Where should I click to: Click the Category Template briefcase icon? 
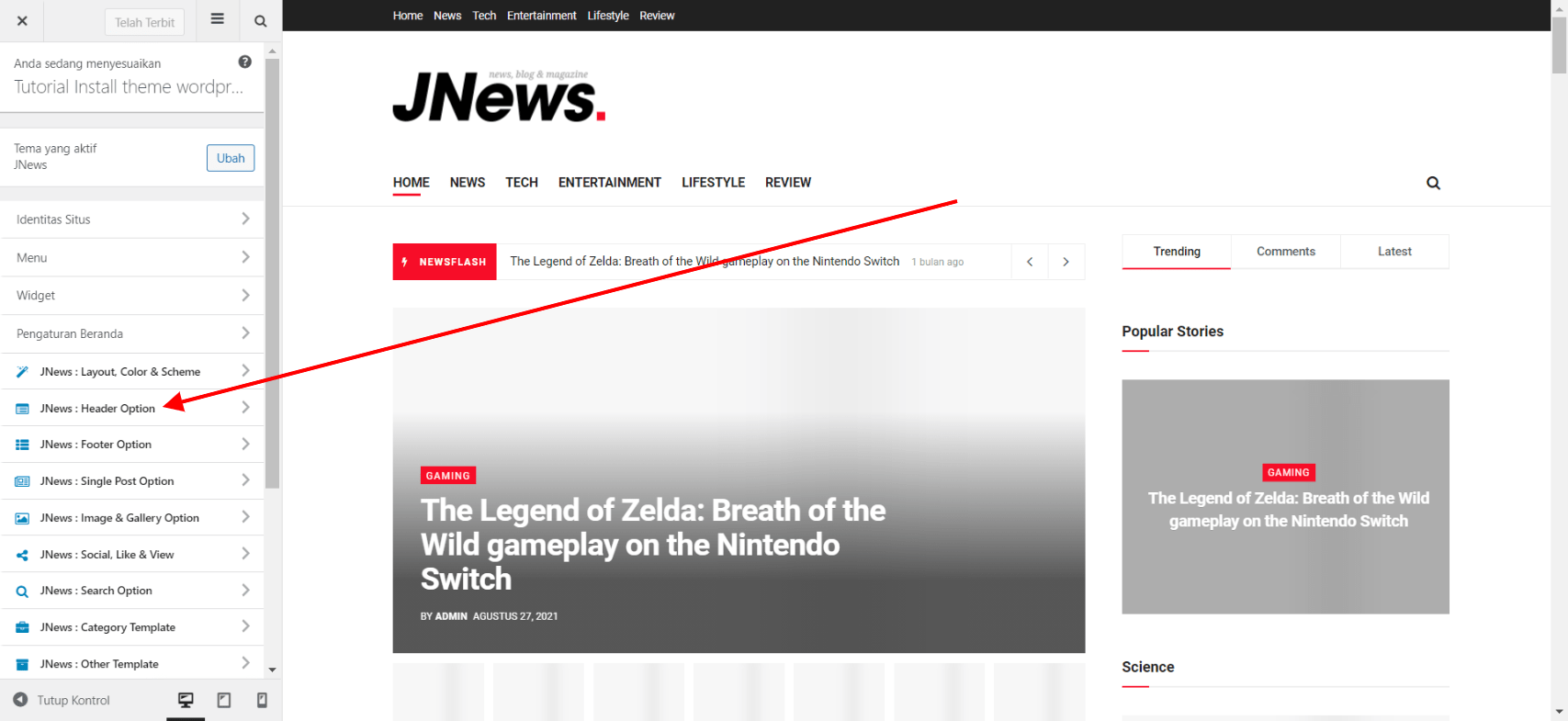point(22,627)
